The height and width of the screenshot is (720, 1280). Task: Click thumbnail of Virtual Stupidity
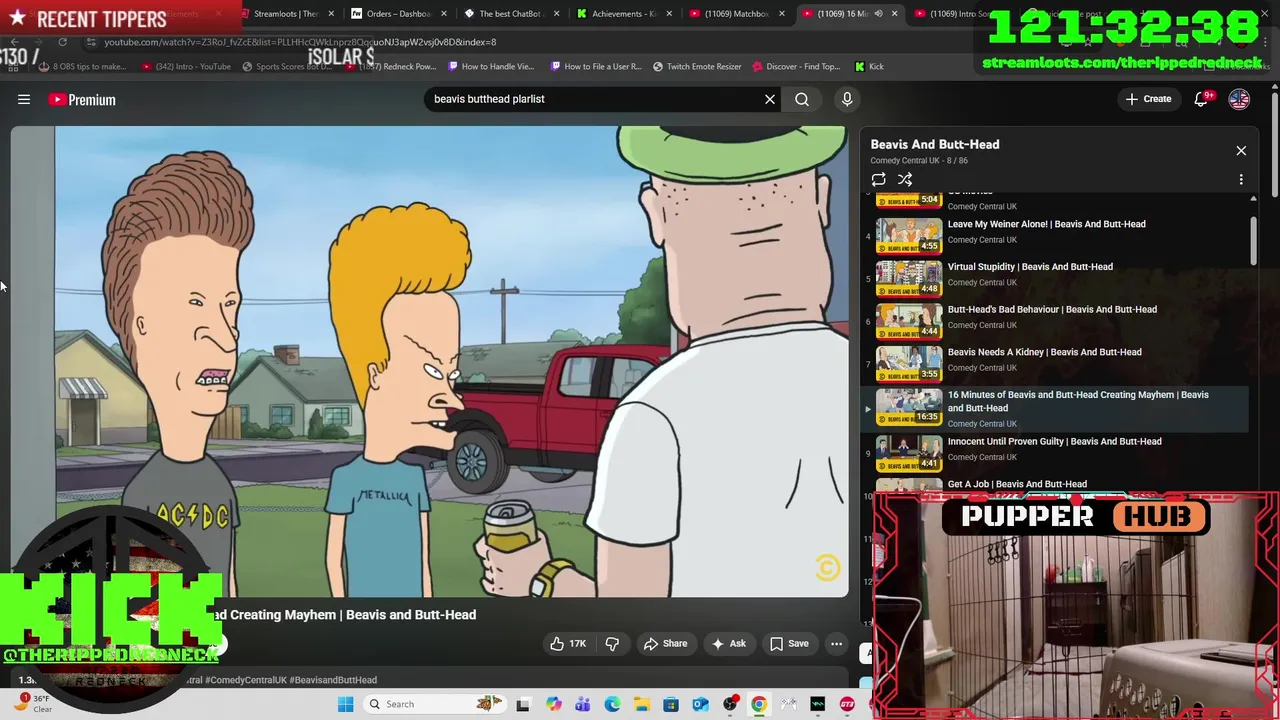click(909, 279)
